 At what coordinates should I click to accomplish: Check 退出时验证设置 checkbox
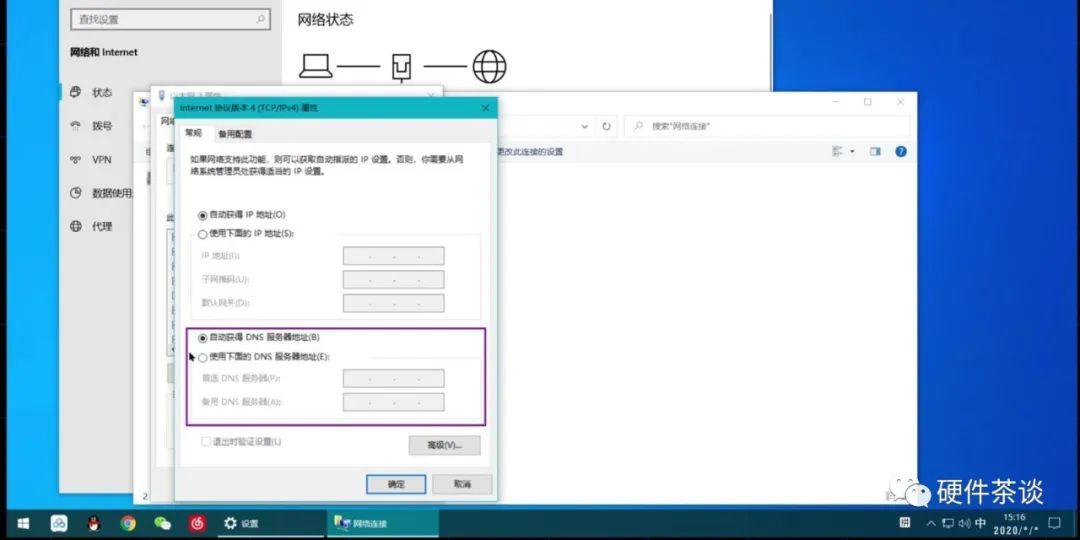click(205, 442)
